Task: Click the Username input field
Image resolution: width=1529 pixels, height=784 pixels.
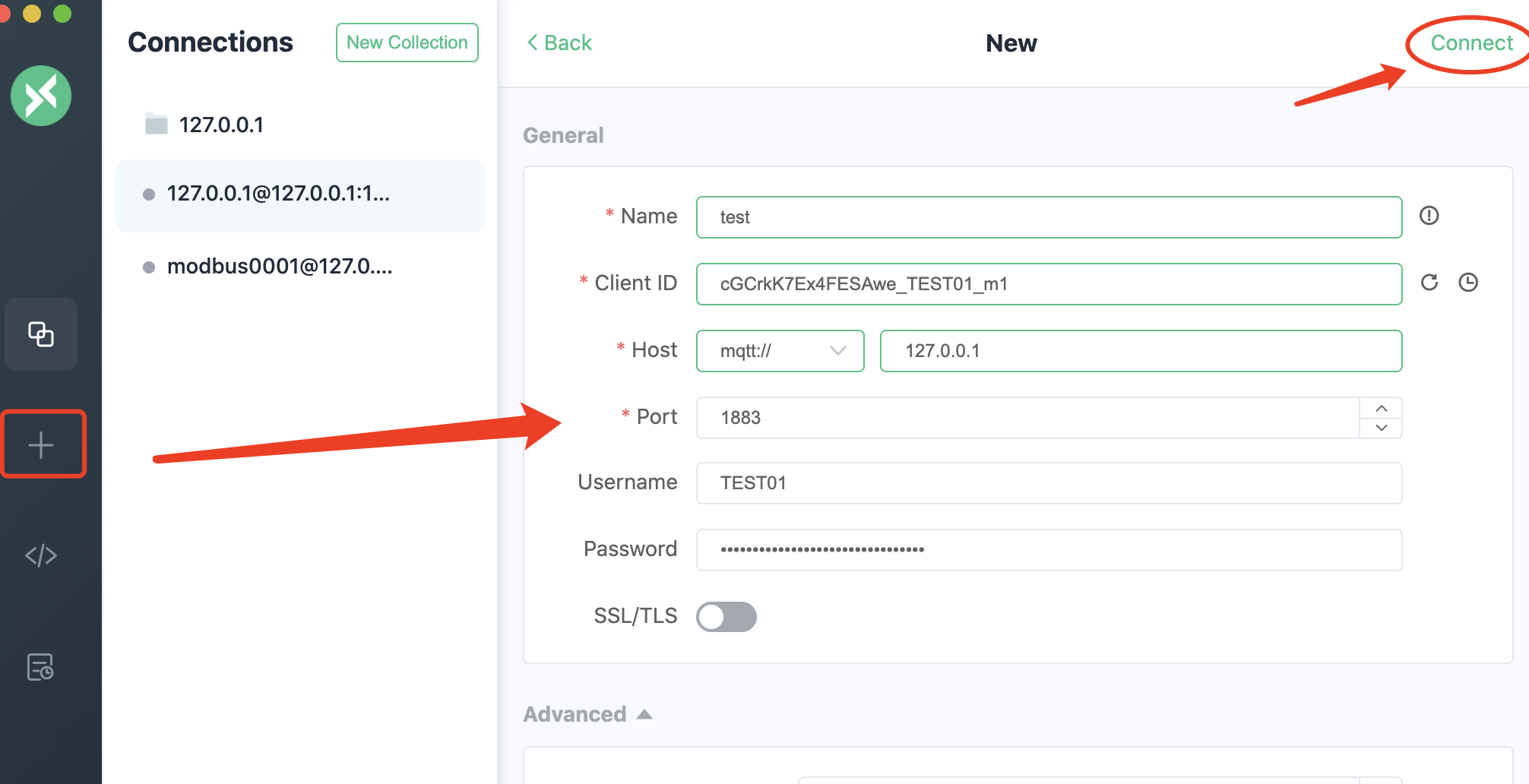Action: tap(1049, 483)
